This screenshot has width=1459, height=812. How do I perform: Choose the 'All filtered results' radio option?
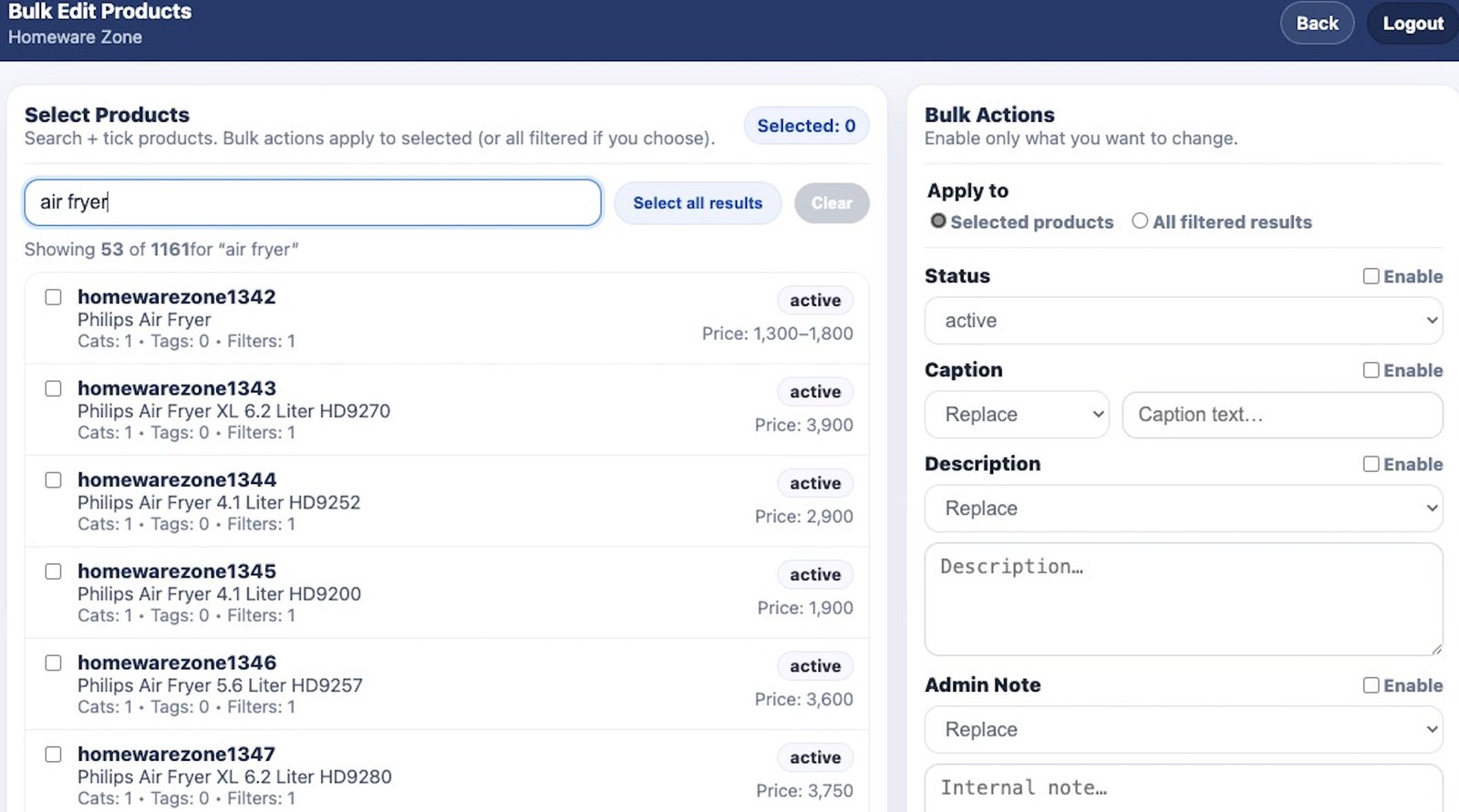1140,221
